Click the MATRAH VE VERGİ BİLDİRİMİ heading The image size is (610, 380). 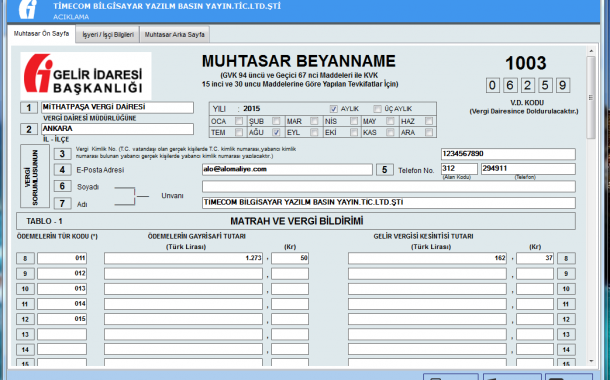[x=297, y=221]
